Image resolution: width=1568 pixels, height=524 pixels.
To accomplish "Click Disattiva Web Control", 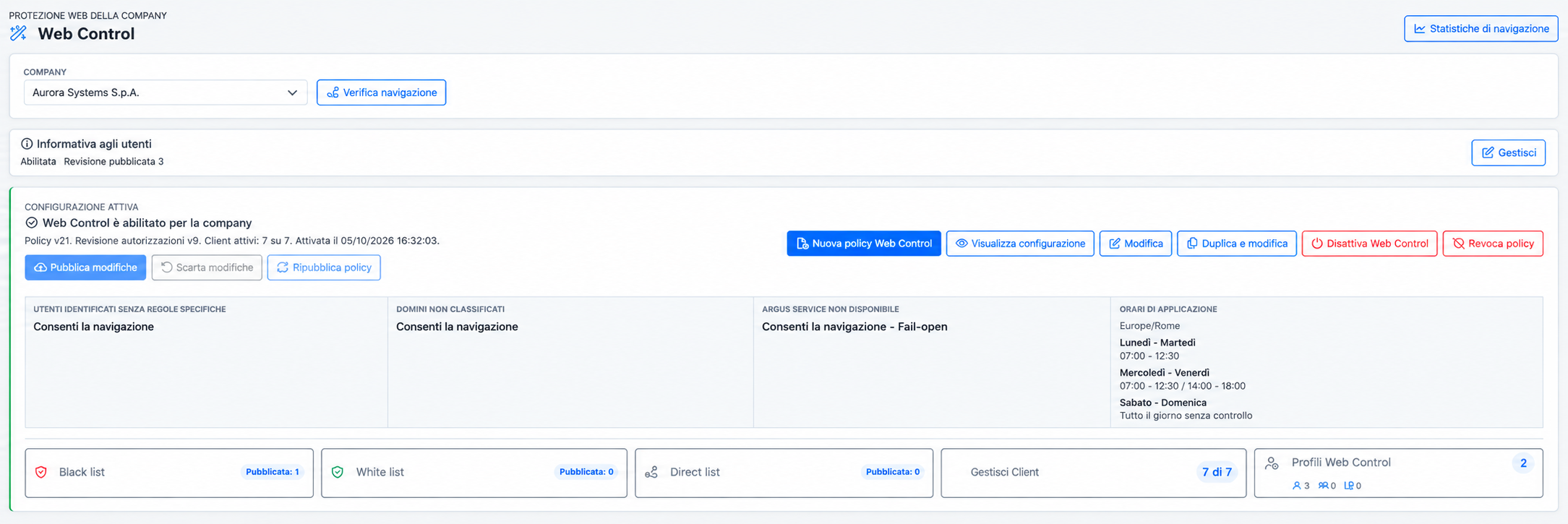I will 1369,244.
